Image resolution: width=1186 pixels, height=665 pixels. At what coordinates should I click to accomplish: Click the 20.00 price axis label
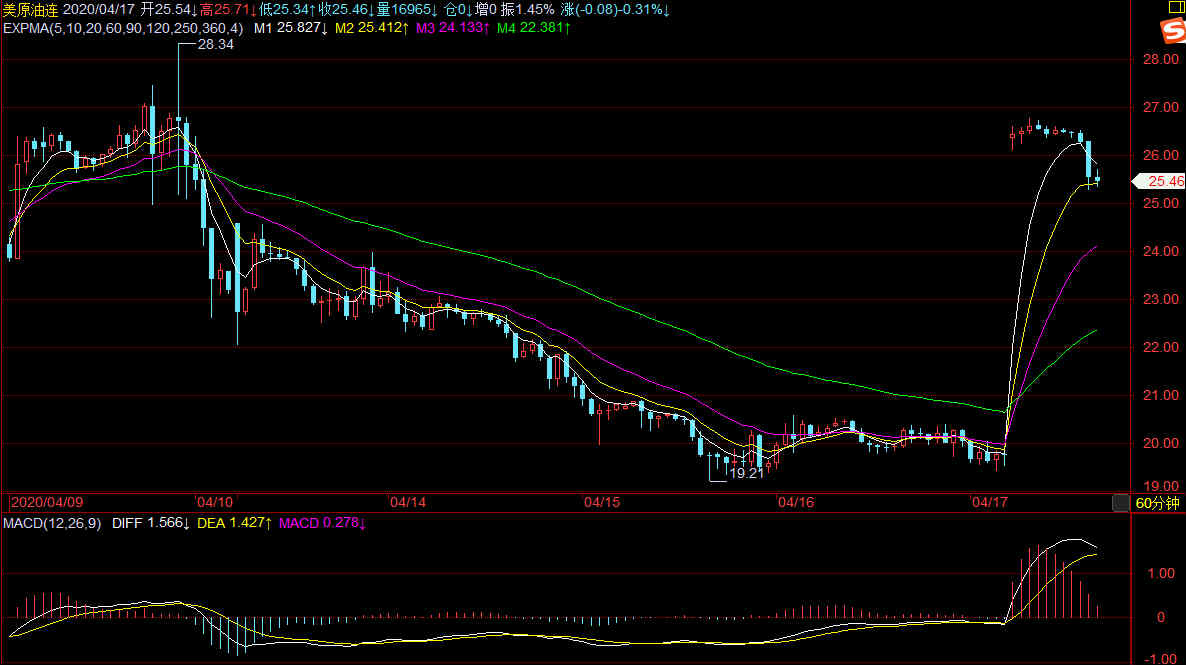click(1160, 443)
